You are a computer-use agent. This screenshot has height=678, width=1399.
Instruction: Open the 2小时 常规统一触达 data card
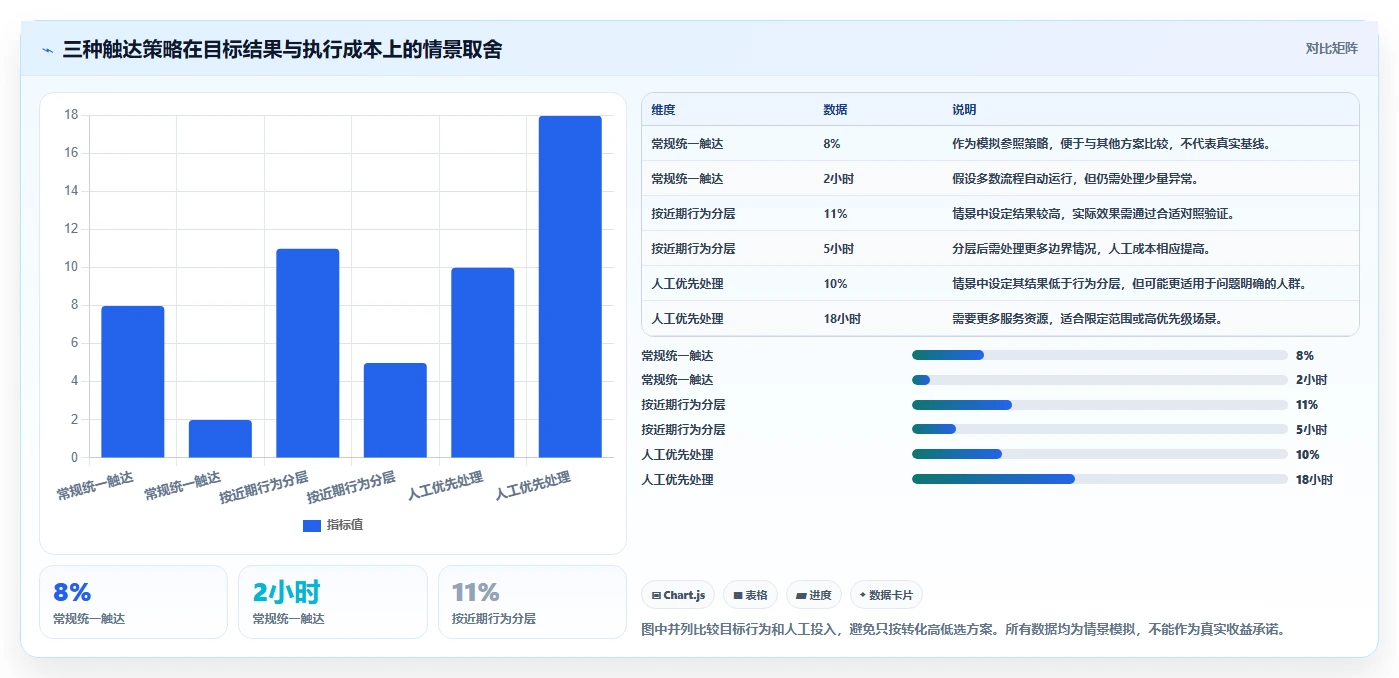[x=333, y=602]
